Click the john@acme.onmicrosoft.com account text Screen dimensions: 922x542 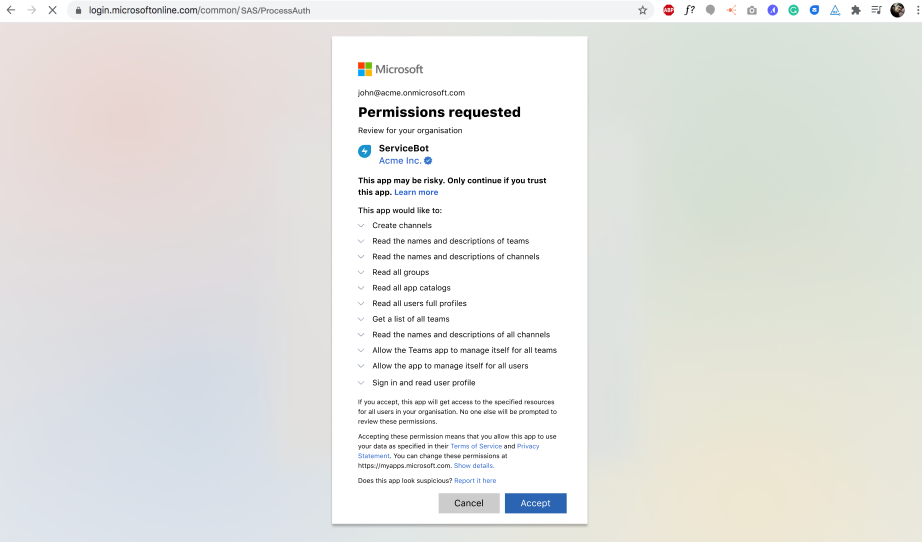(411, 93)
